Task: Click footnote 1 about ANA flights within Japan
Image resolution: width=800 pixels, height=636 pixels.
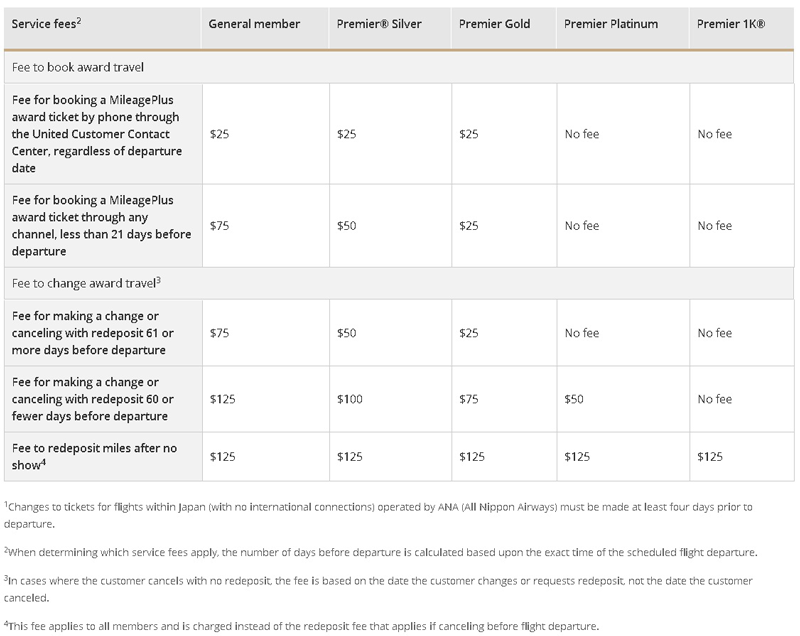Action: (380, 514)
